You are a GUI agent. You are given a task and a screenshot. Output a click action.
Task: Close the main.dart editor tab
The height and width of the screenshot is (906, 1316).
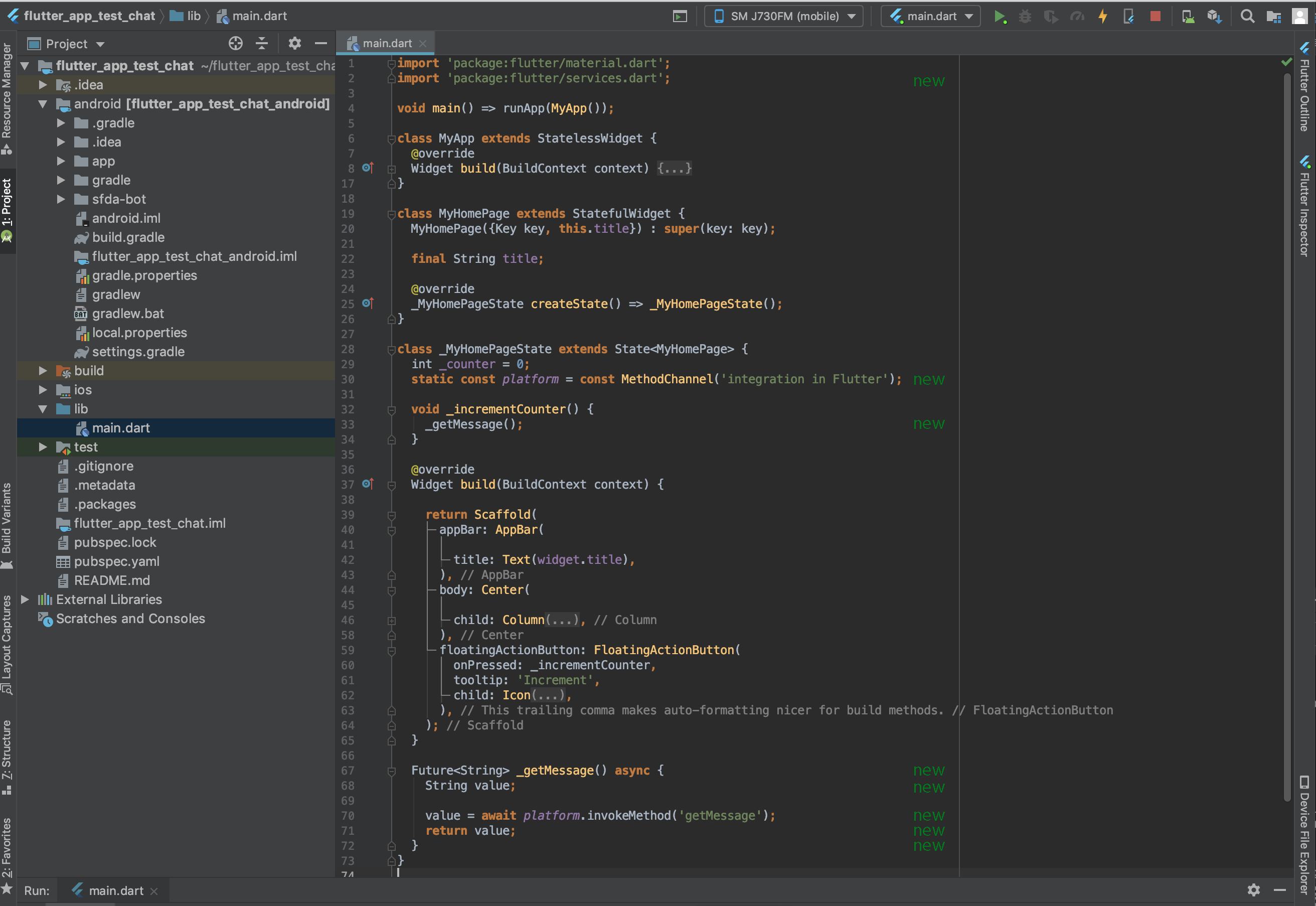pos(423,44)
